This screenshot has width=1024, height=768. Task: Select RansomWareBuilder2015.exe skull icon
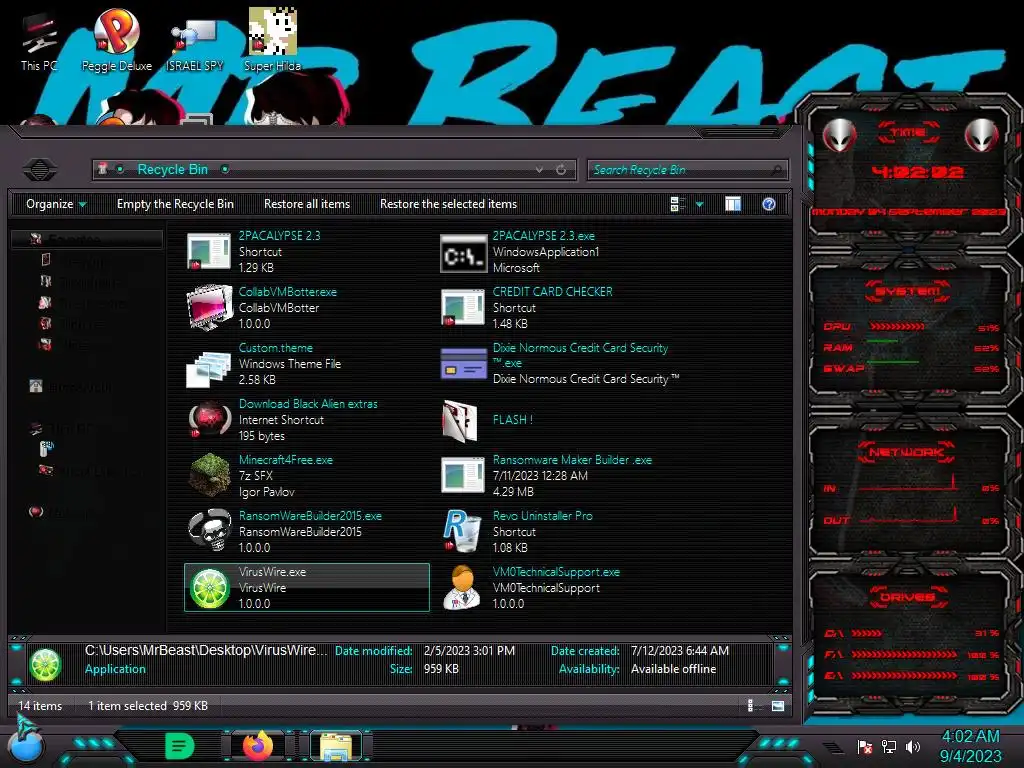point(209,530)
